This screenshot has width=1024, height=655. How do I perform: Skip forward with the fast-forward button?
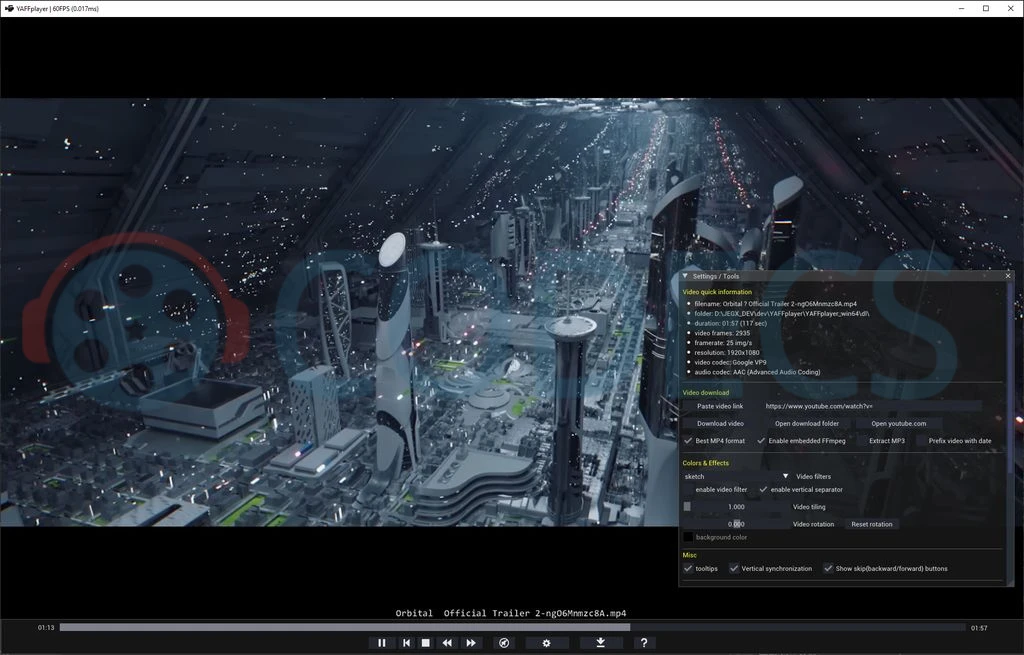[471, 643]
